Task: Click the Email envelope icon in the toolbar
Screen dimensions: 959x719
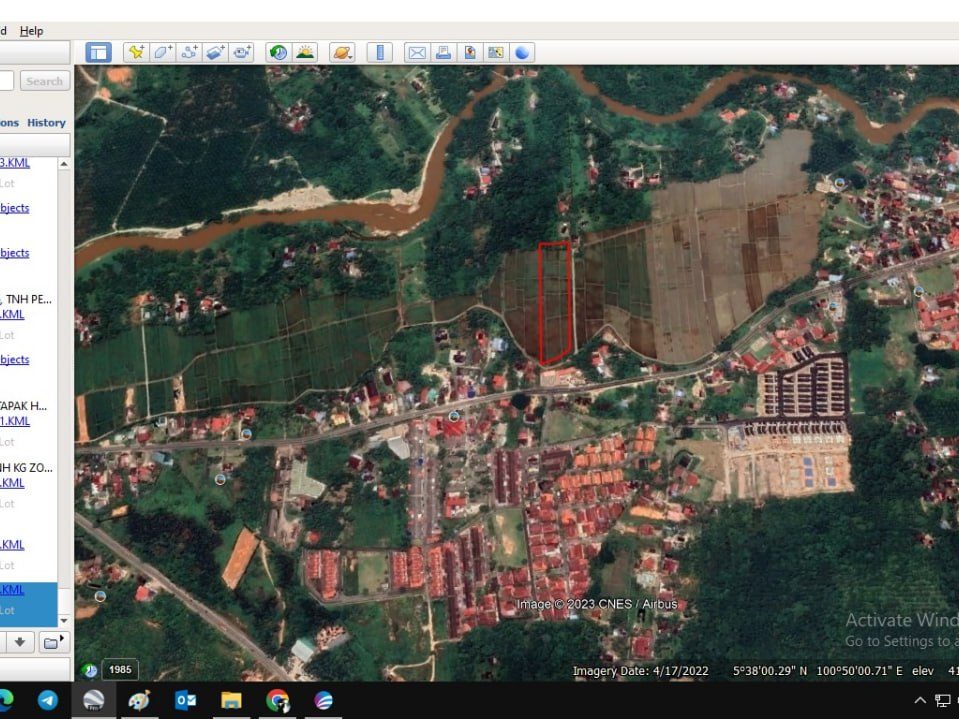Action: [x=417, y=53]
